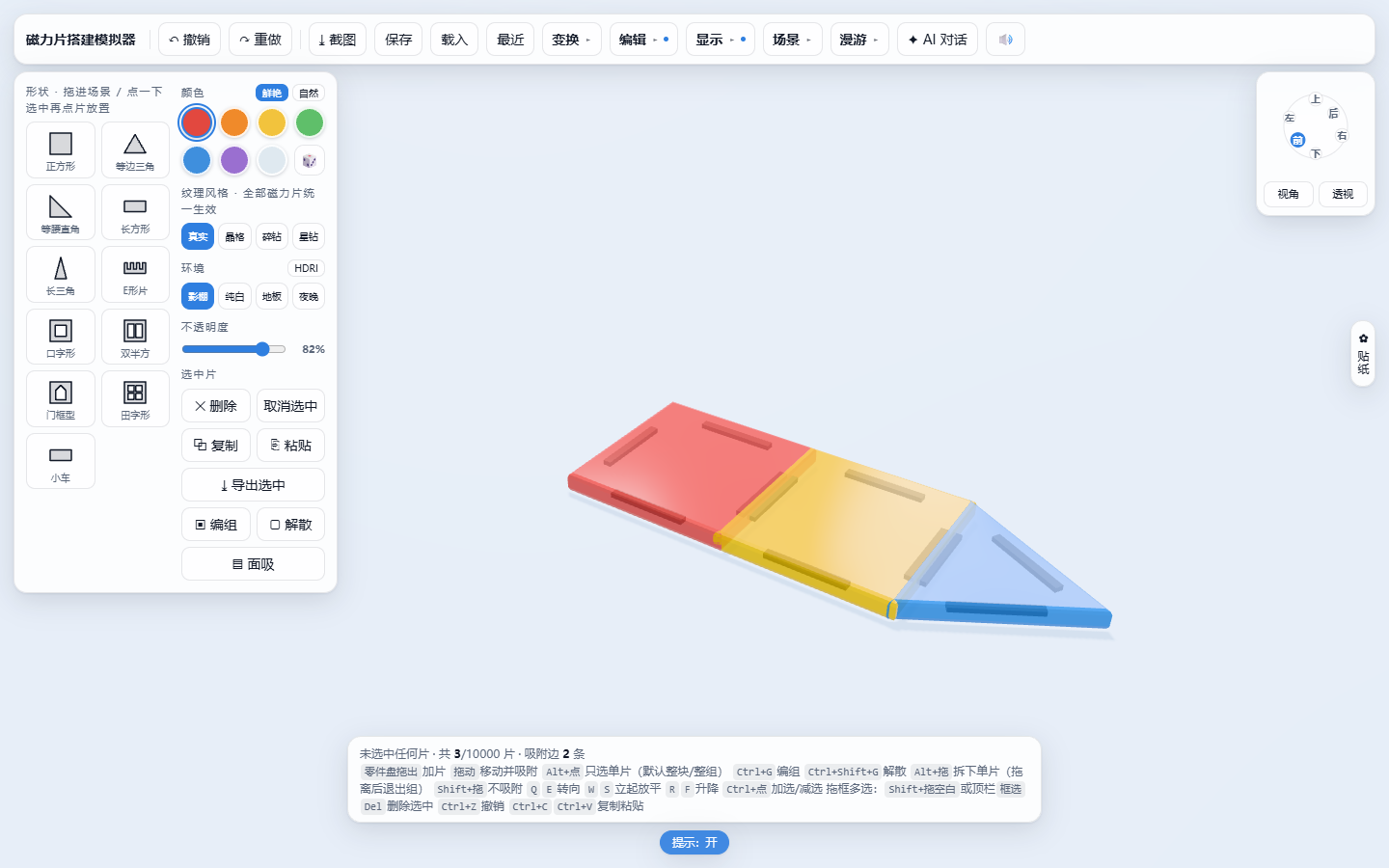Open the 变换 dropdown menu
1389x868 pixels.
pos(572,40)
